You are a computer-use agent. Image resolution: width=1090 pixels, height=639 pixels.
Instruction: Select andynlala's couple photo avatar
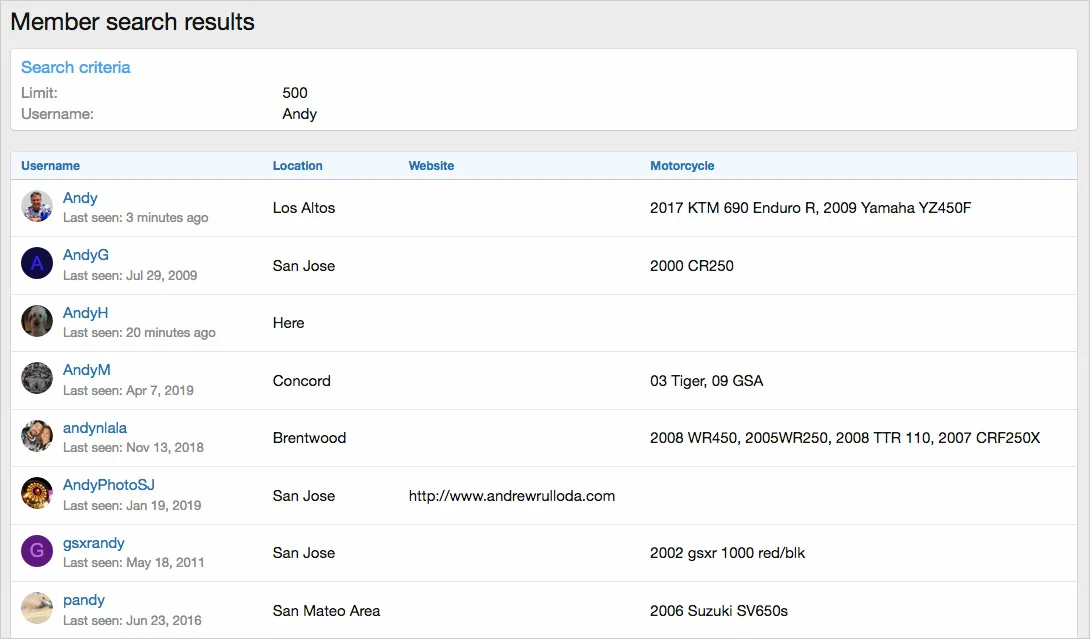(37, 437)
